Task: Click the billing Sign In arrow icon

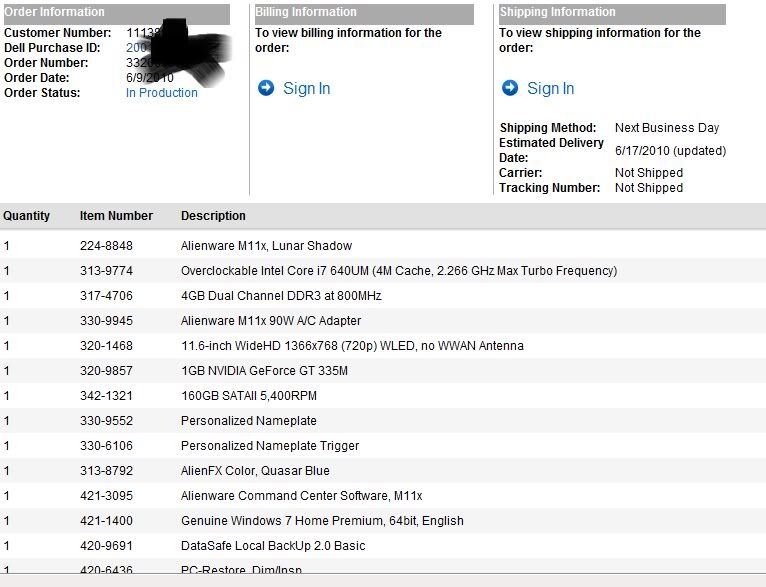Action: coord(266,88)
